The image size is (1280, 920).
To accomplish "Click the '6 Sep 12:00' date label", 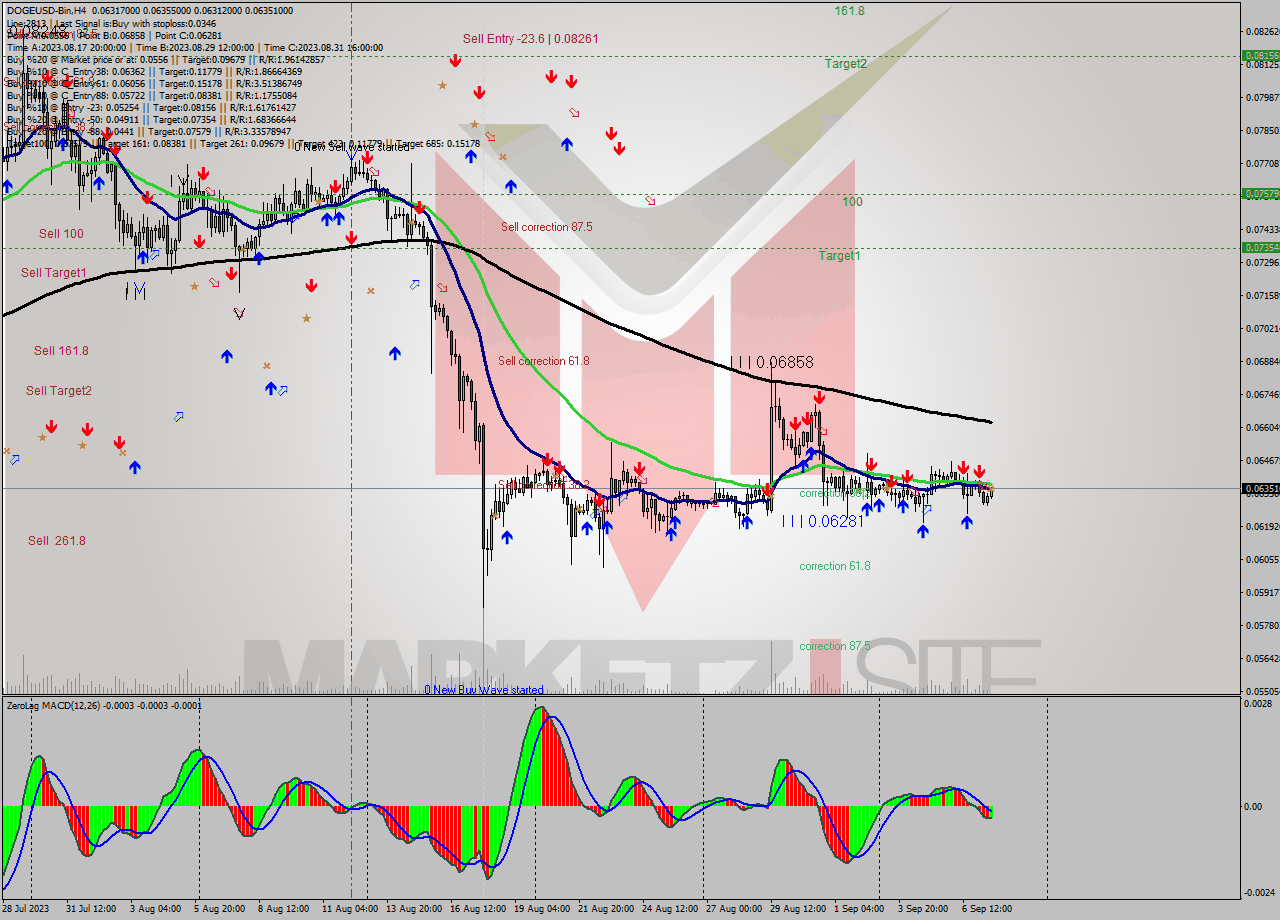I will [x=987, y=909].
